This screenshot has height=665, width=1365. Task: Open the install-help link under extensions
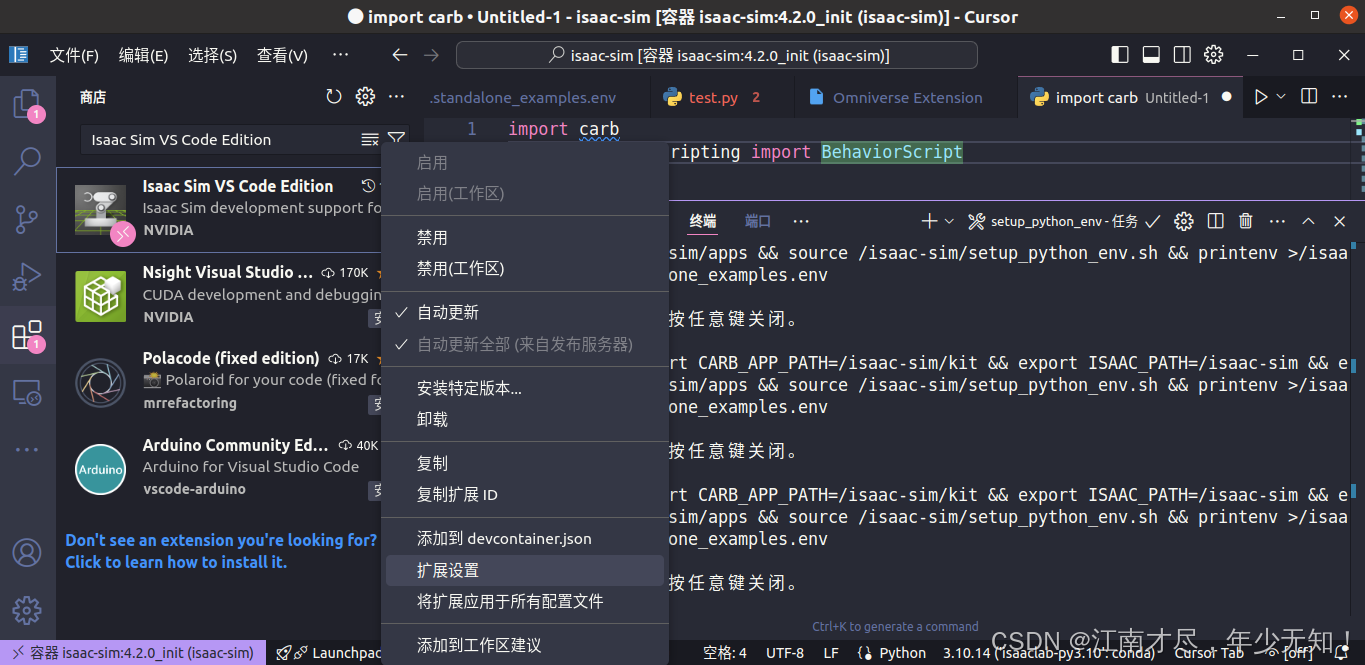[x=221, y=551]
